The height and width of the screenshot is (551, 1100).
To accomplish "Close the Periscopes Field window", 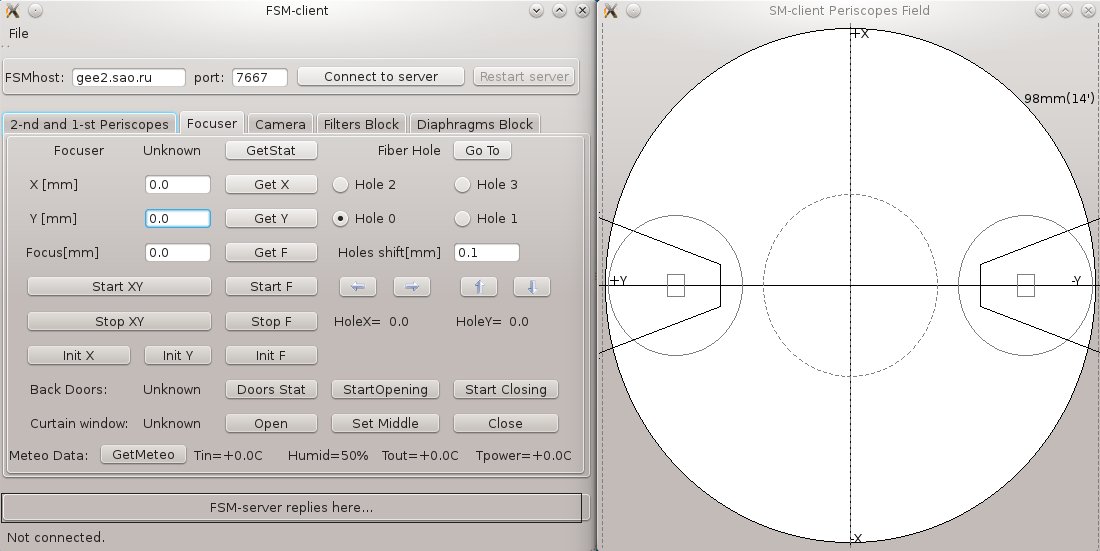I will [1088, 11].
